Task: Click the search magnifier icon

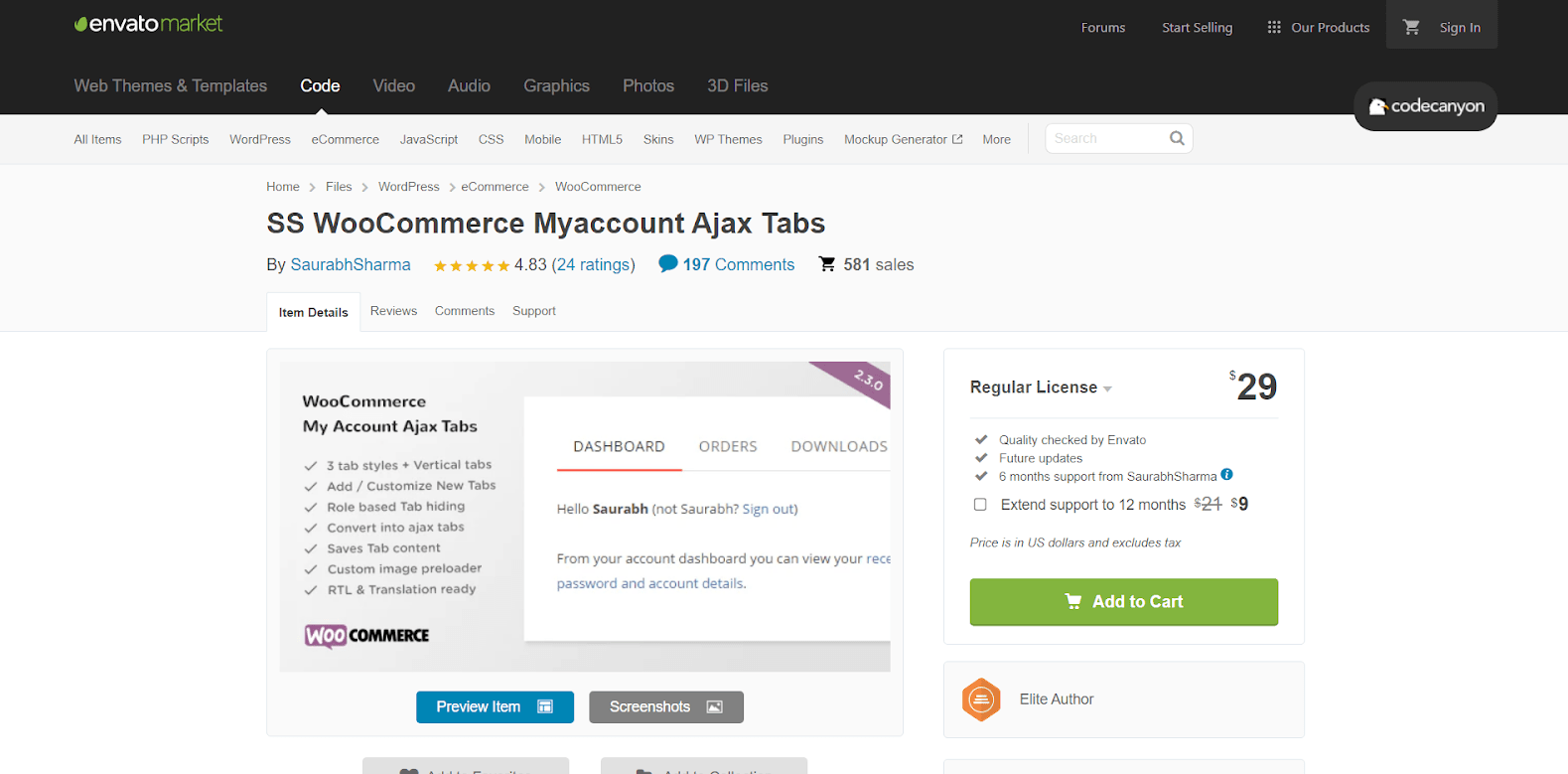Action: coord(1177,138)
